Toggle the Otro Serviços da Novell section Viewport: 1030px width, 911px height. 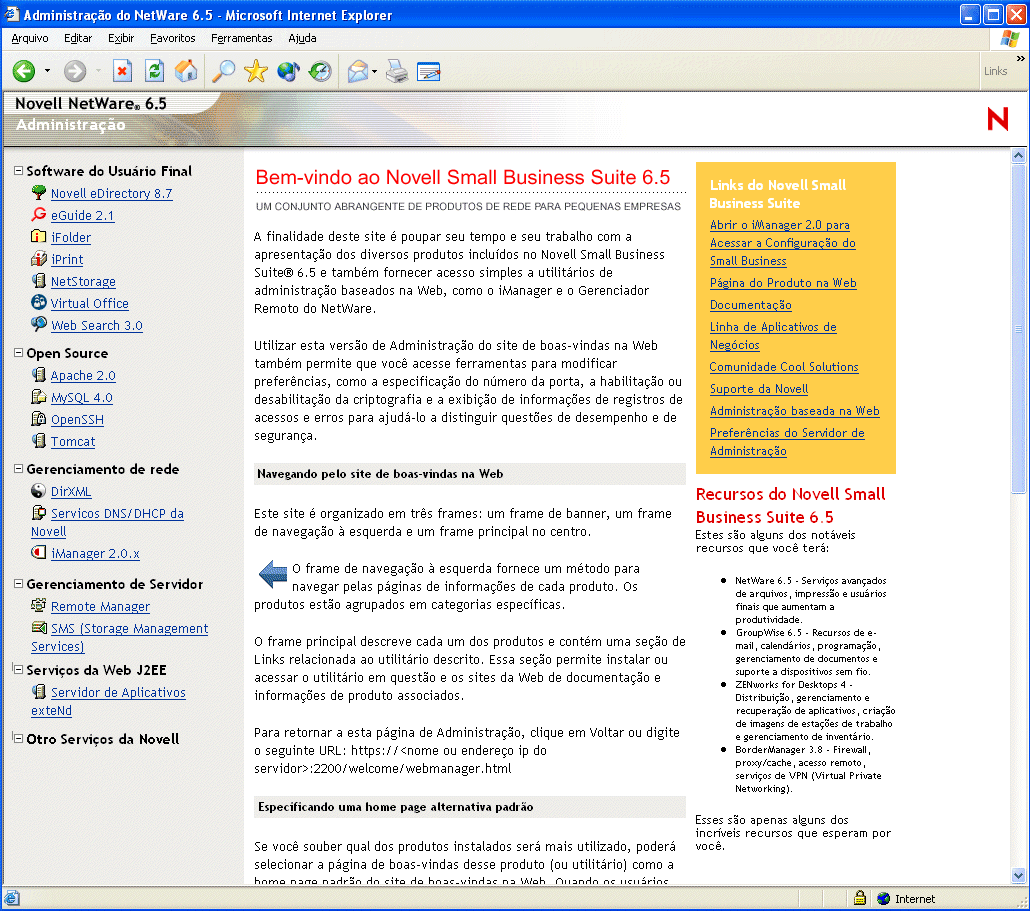(18, 738)
